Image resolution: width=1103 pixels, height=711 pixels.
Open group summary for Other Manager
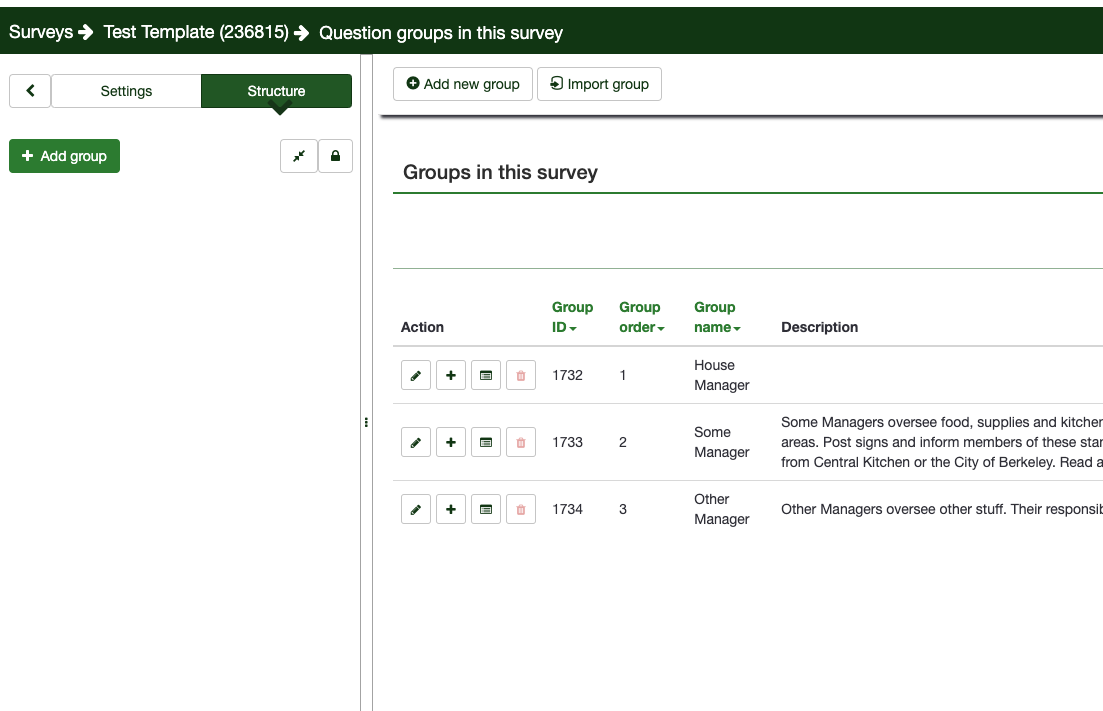486,510
